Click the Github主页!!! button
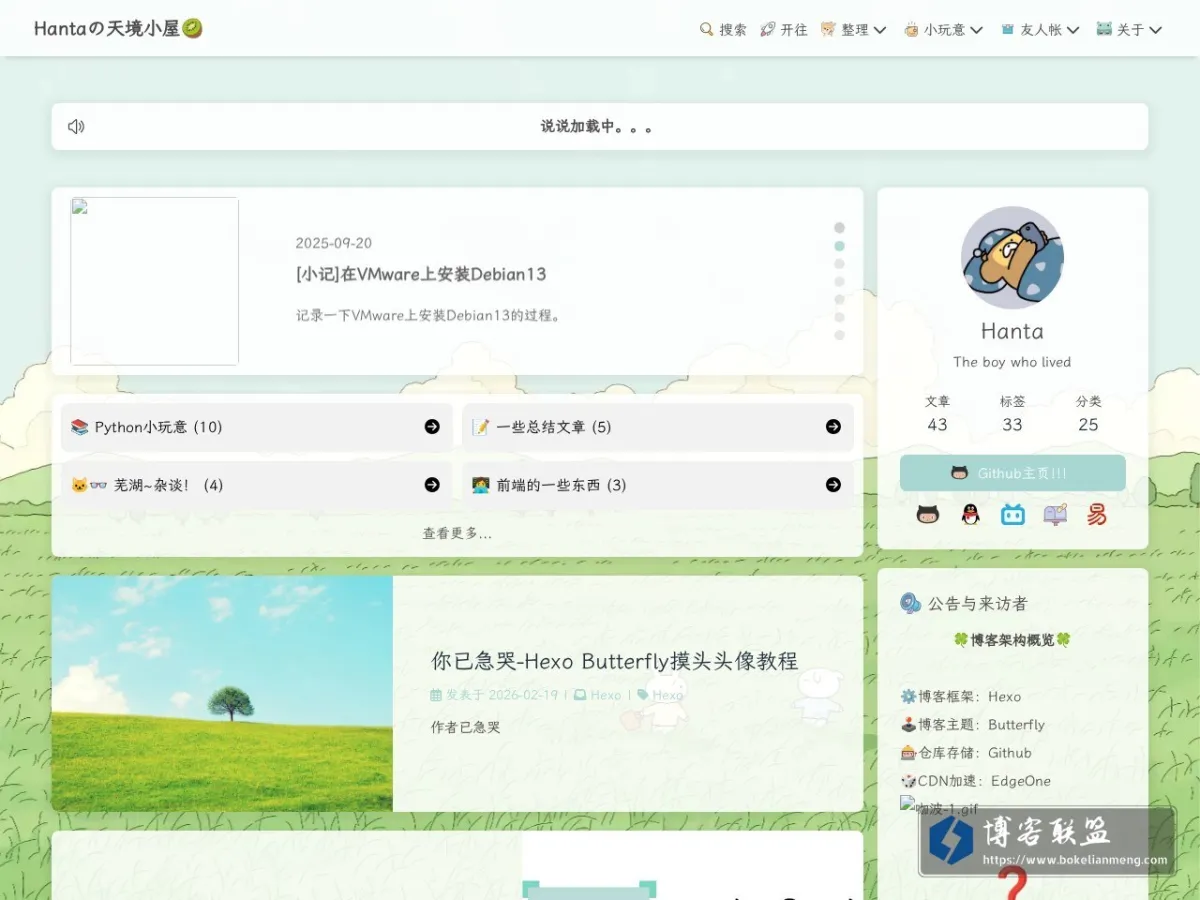 (x=1012, y=473)
